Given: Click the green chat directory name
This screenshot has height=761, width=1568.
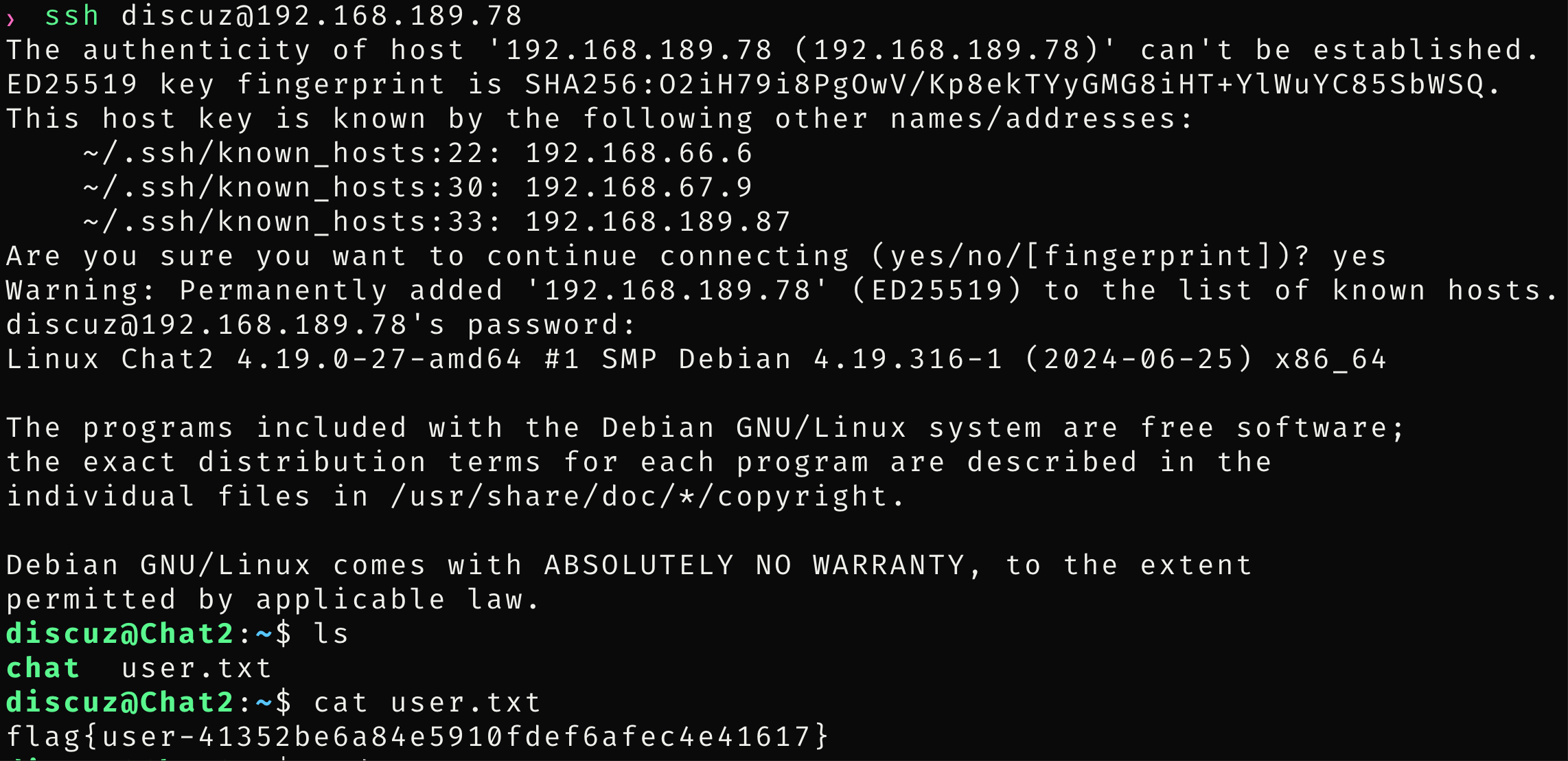Looking at the screenshot, I should [x=43, y=668].
